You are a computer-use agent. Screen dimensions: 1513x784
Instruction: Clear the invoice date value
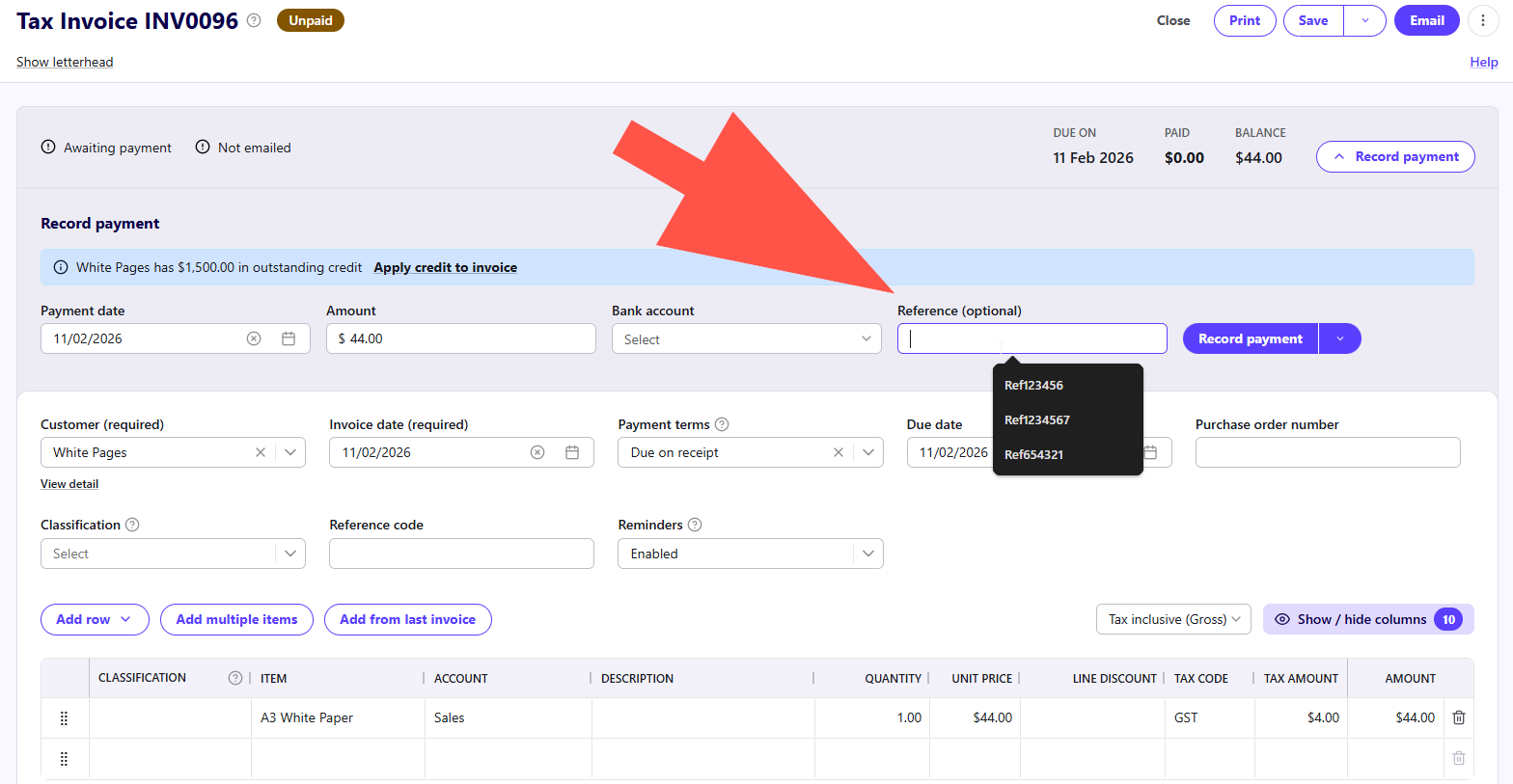point(537,452)
